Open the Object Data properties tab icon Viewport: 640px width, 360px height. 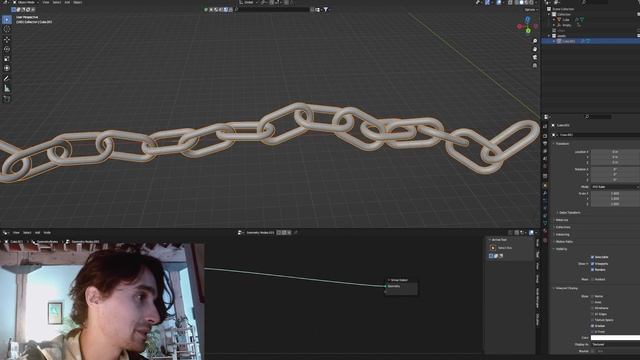pyautogui.click(x=545, y=224)
